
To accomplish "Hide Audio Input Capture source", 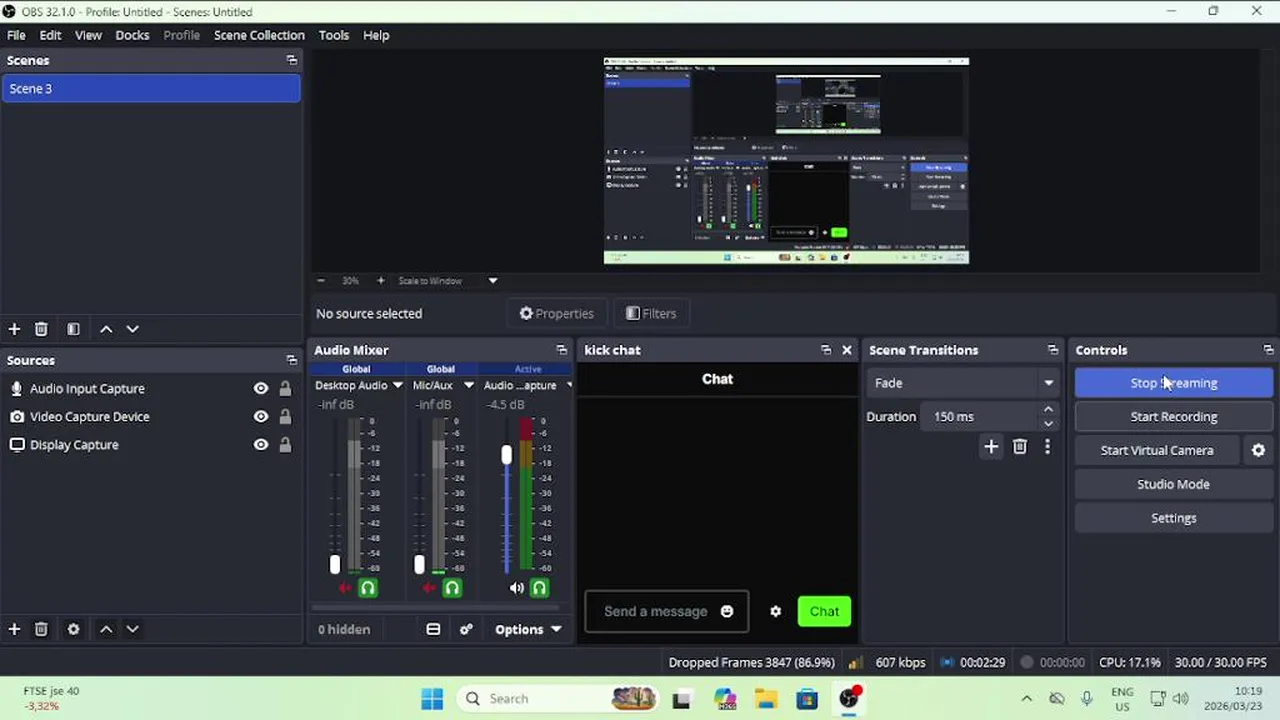I will [x=261, y=388].
